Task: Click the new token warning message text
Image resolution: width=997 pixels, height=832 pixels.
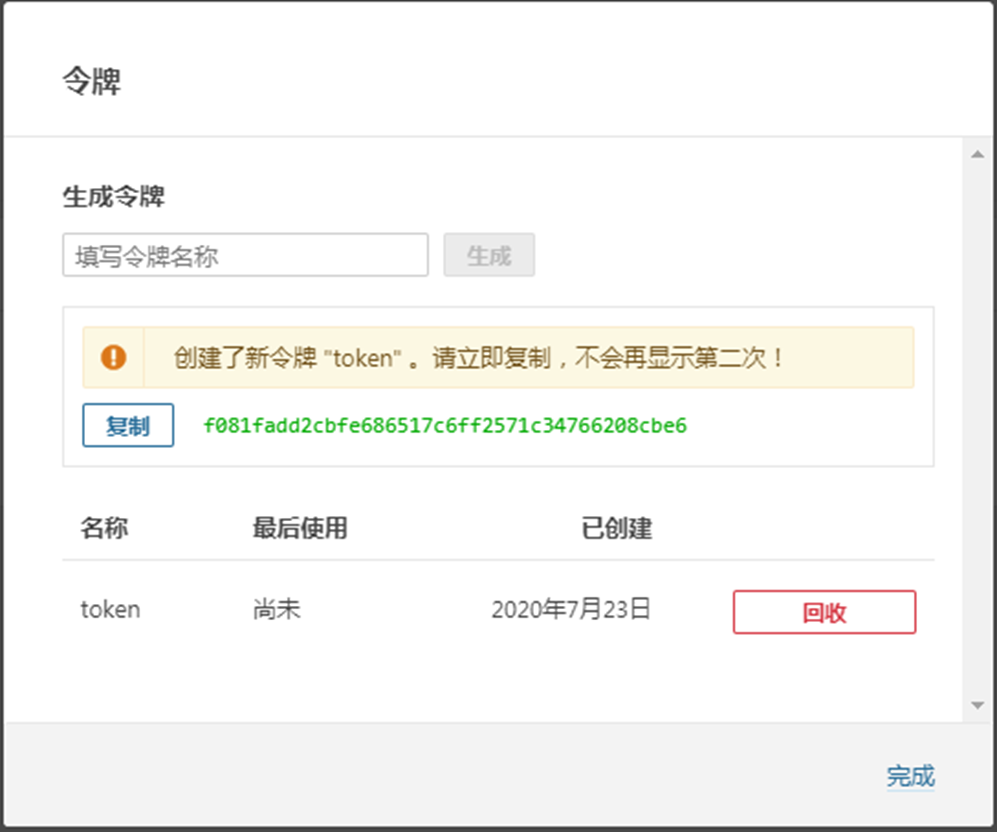Action: coord(479,358)
